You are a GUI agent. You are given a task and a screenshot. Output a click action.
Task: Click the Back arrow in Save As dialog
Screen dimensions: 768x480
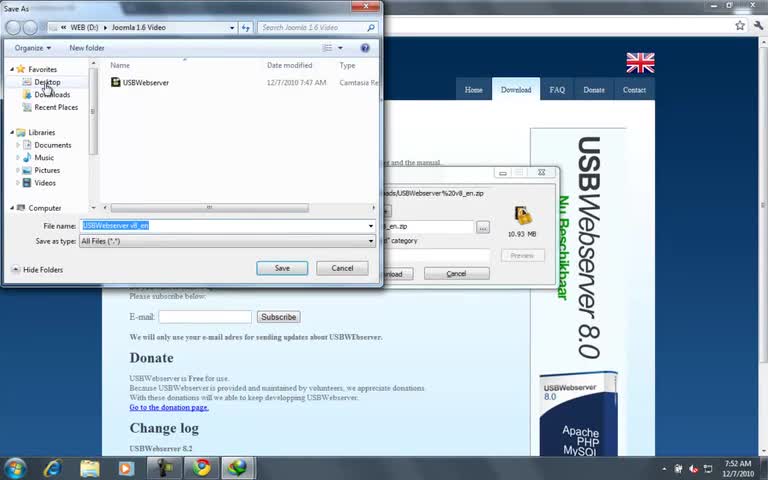pos(13,27)
